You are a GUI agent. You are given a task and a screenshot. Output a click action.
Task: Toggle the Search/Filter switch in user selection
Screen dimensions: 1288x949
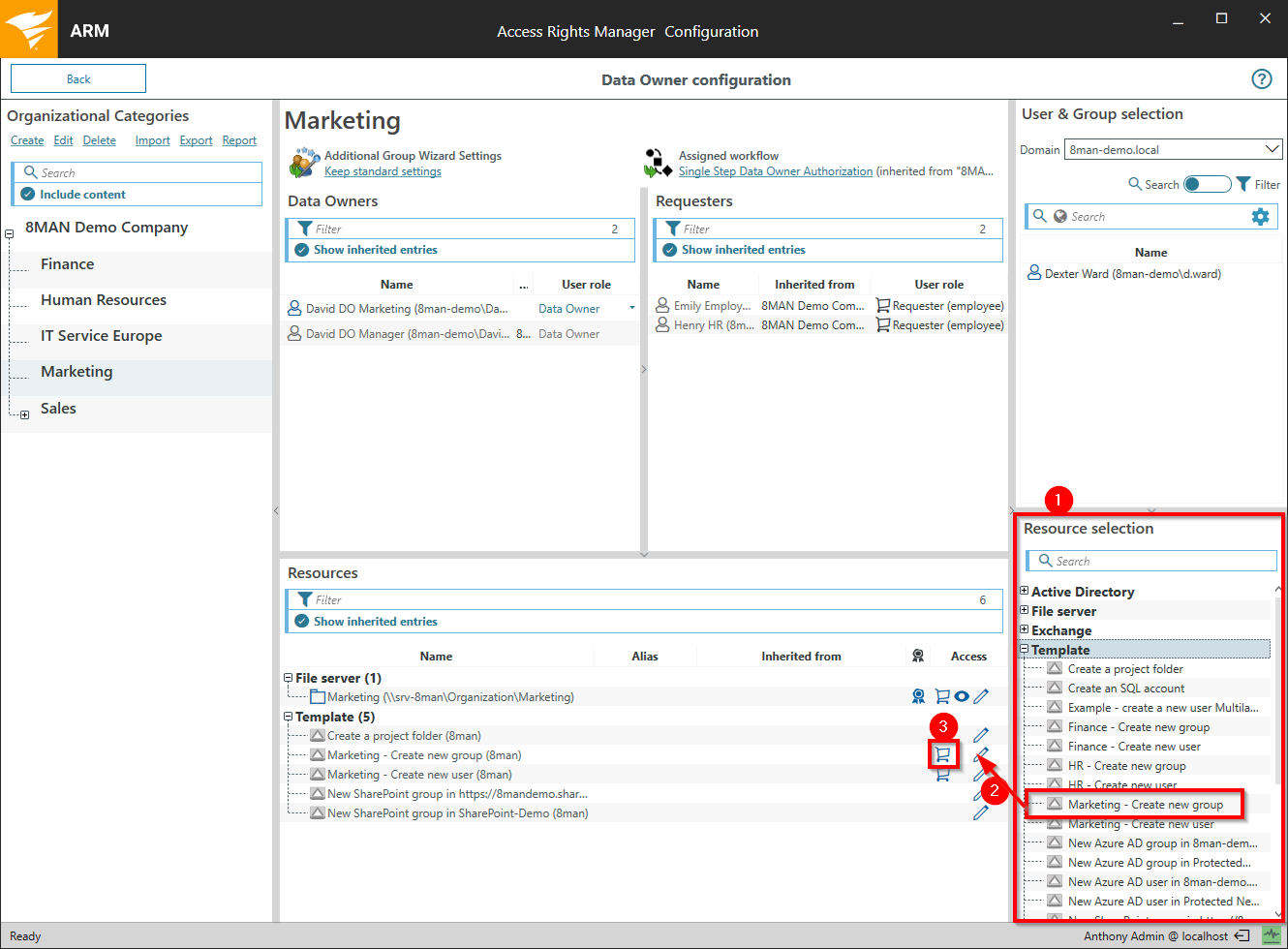[x=1207, y=184]
